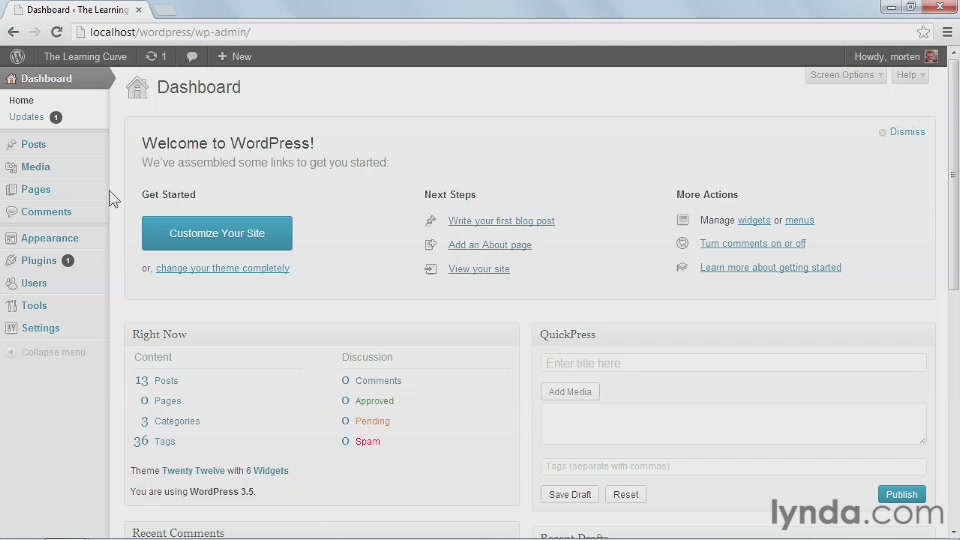The width and height of the screenshot is (960, 540).
Task: Click the Settings icon in sidebar
Action: pos(11,328)
